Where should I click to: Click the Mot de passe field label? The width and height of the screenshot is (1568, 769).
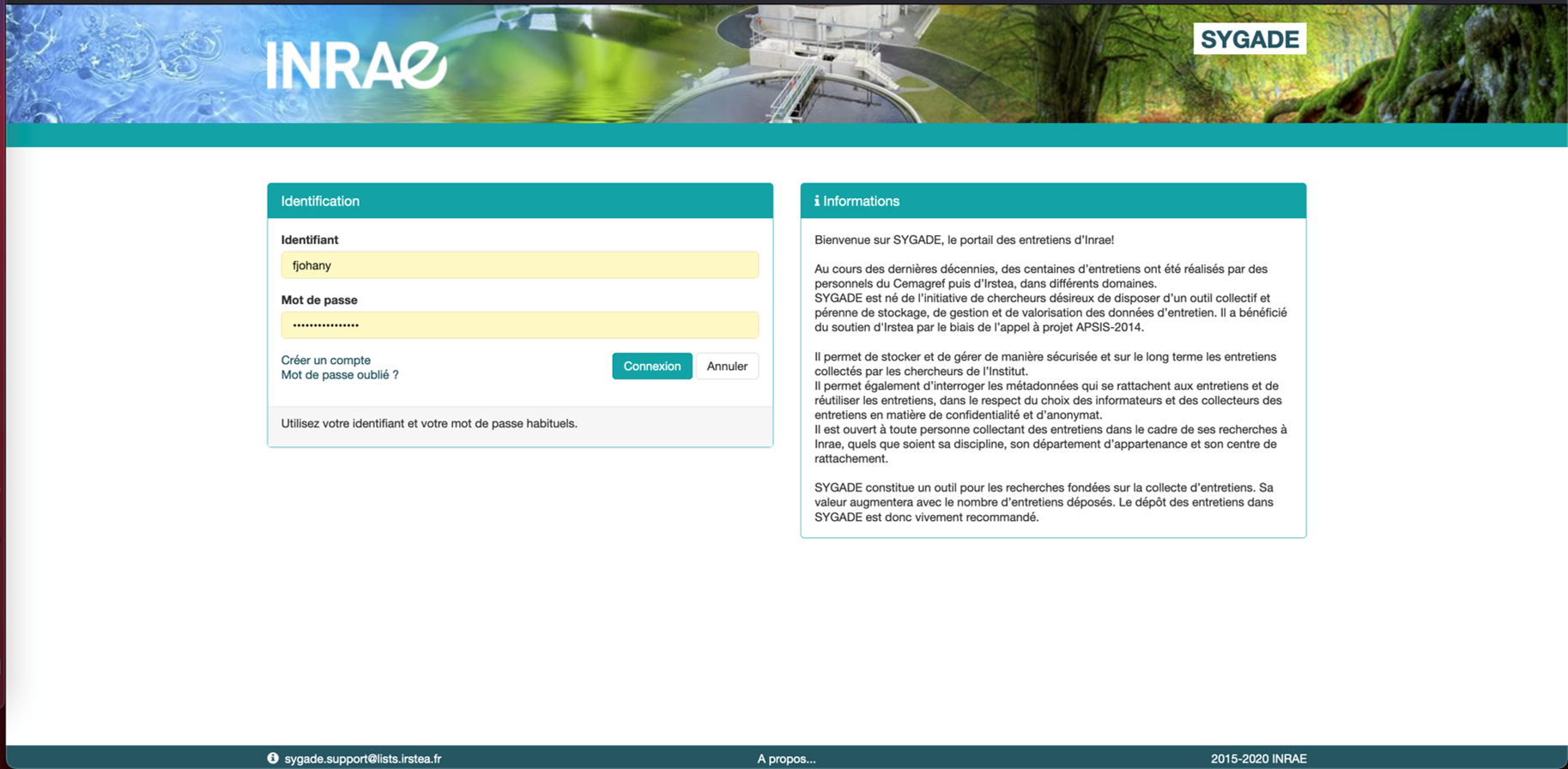click(x=319, y=300)
